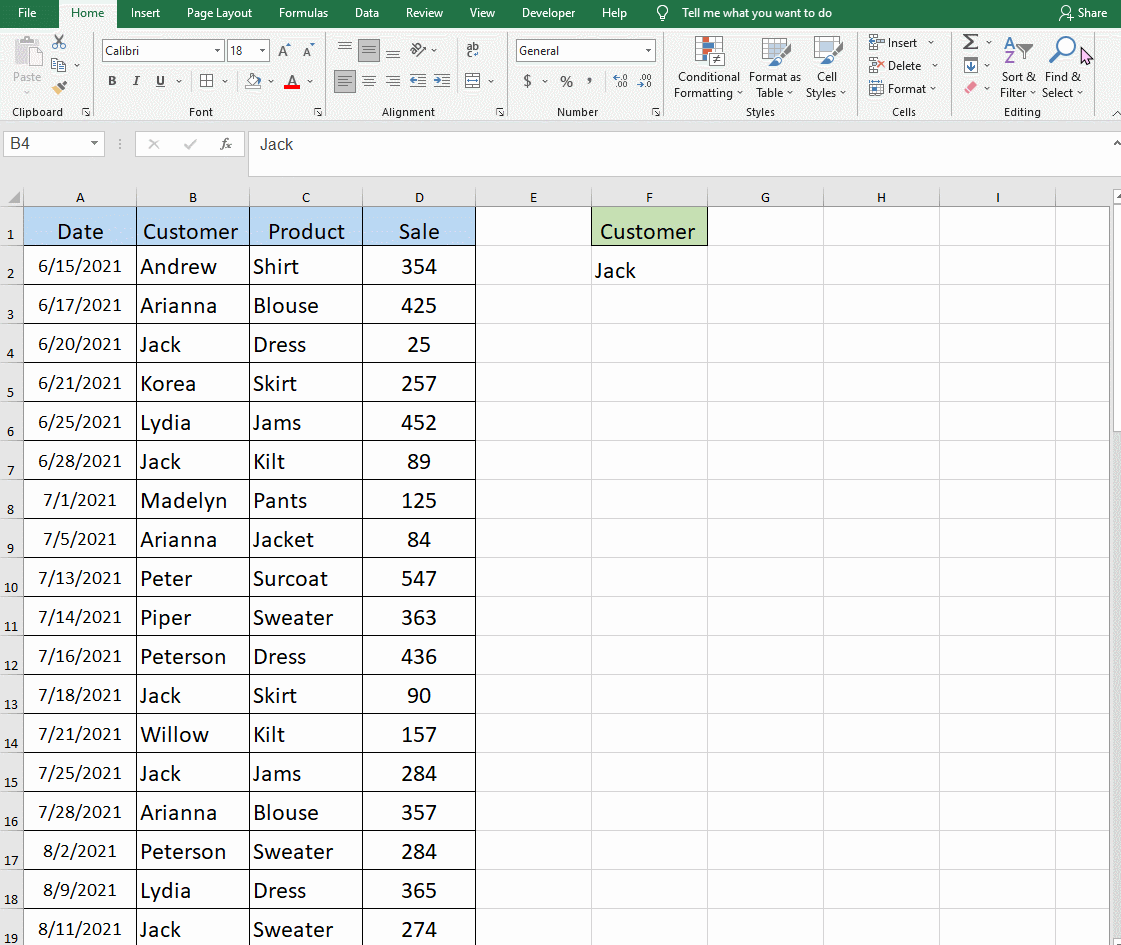Select the Wrap Text icon
The image size is (1121, 945).
tap(473, 49)
